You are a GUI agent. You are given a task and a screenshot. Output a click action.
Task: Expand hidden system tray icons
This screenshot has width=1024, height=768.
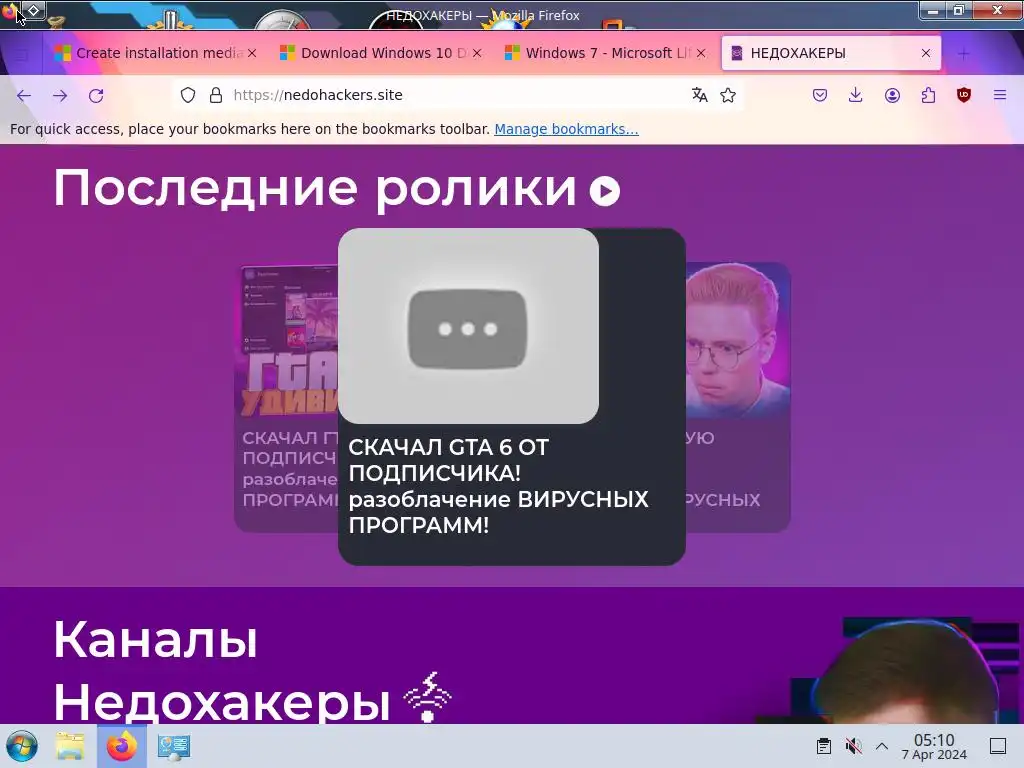tap(882, 746)
